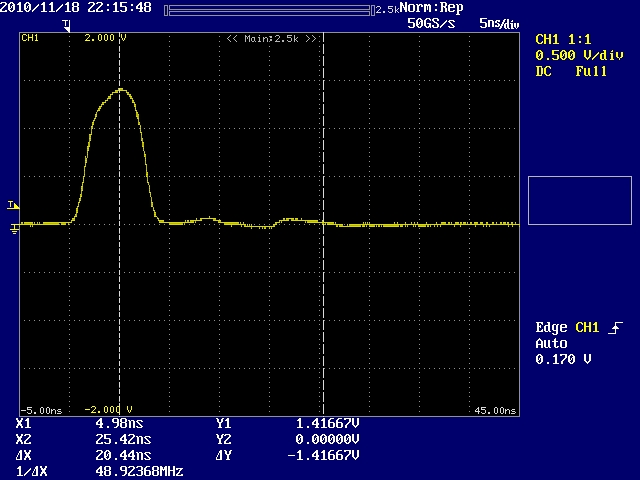Click the DC coupling setting
Image resolution: width=640 pixels, height=480 pixels.
tap(545, 72)
